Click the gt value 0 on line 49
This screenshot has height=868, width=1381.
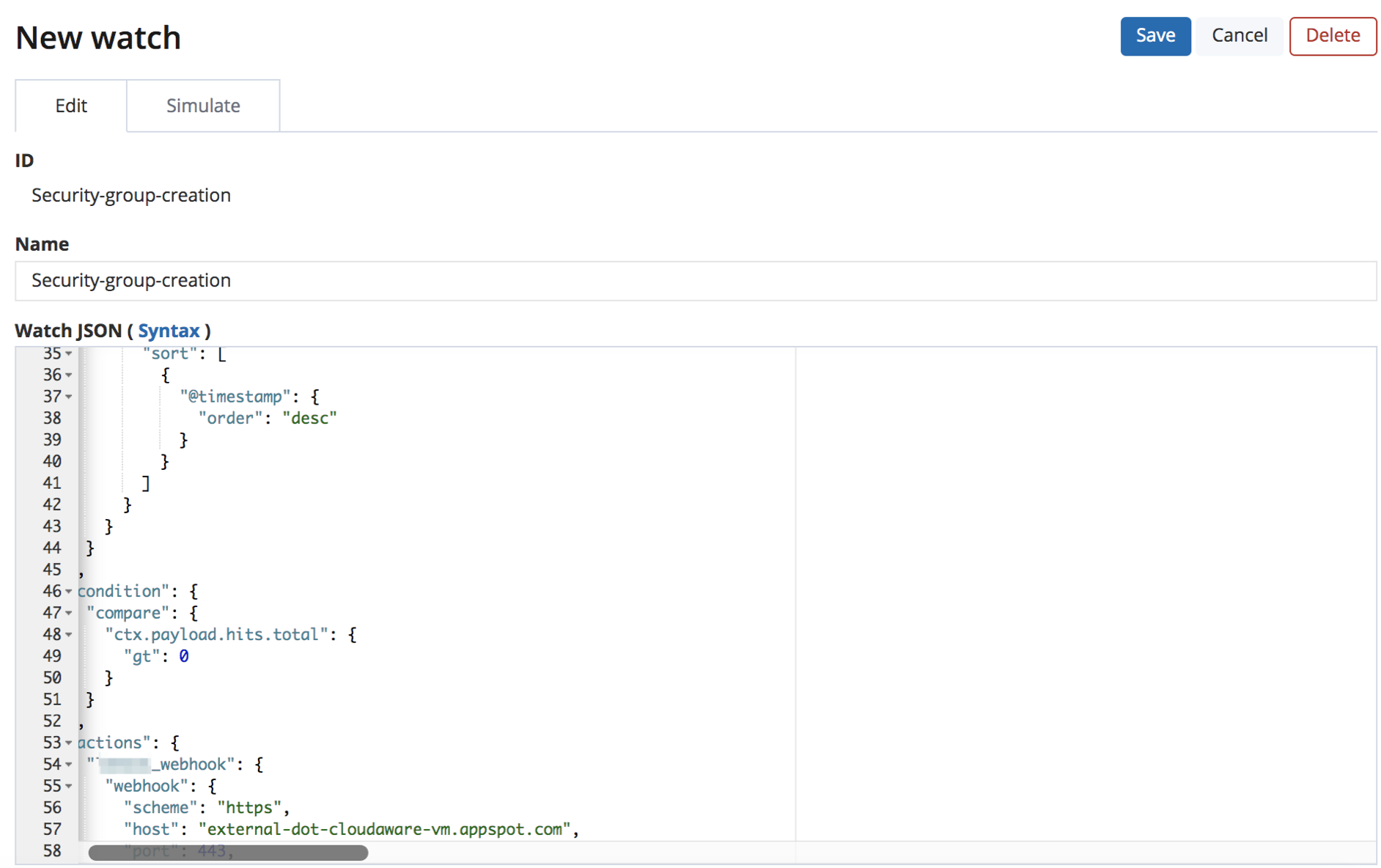pyautogui.click(x=184, y=656)
